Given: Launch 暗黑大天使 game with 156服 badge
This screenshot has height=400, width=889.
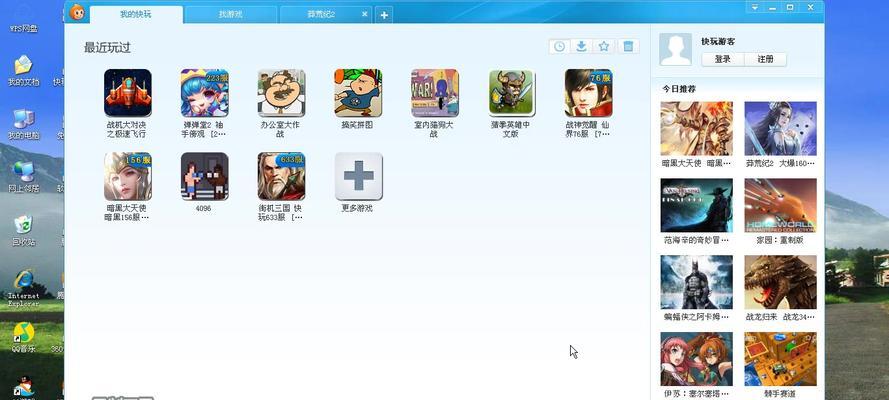Looking at the screenshot, I should 128,176.
